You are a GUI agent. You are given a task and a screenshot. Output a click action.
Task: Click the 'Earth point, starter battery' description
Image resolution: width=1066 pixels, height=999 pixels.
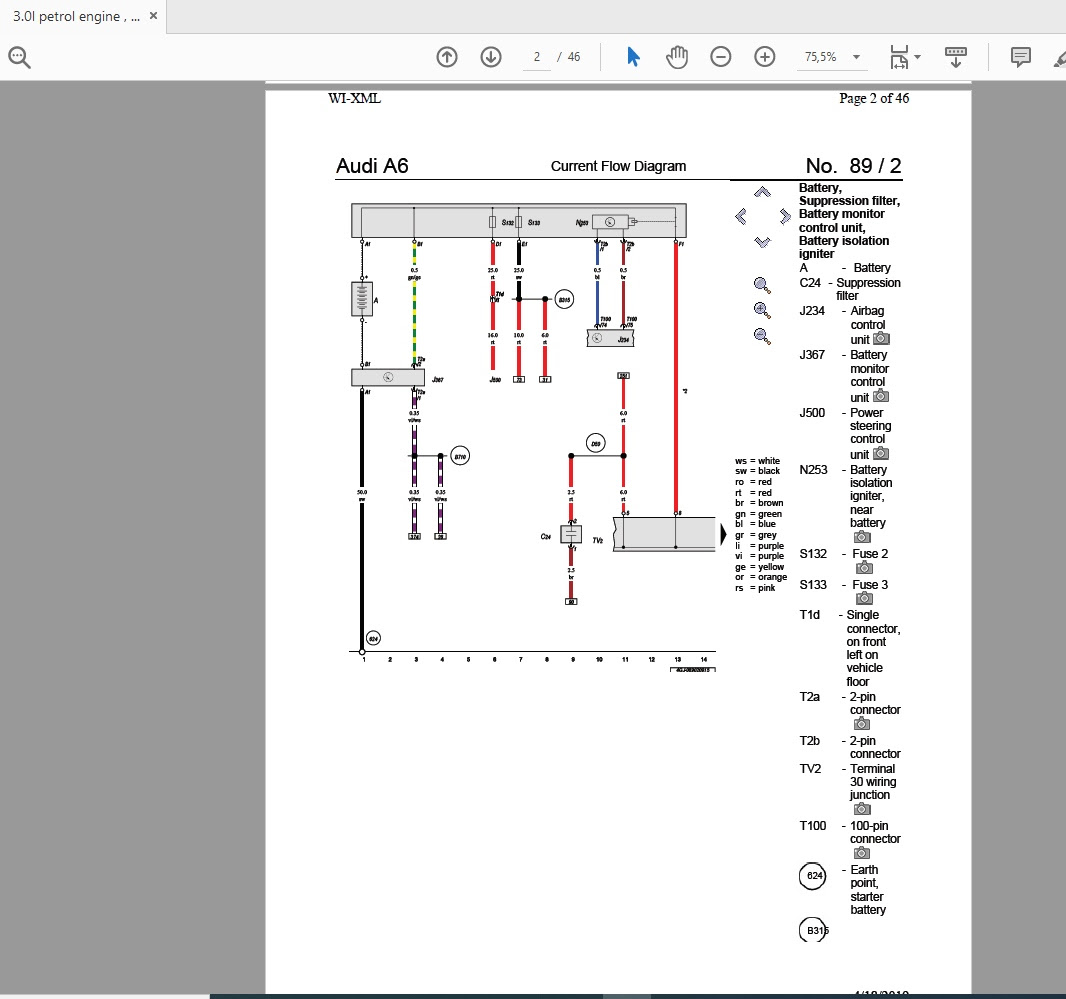point(867,890)
